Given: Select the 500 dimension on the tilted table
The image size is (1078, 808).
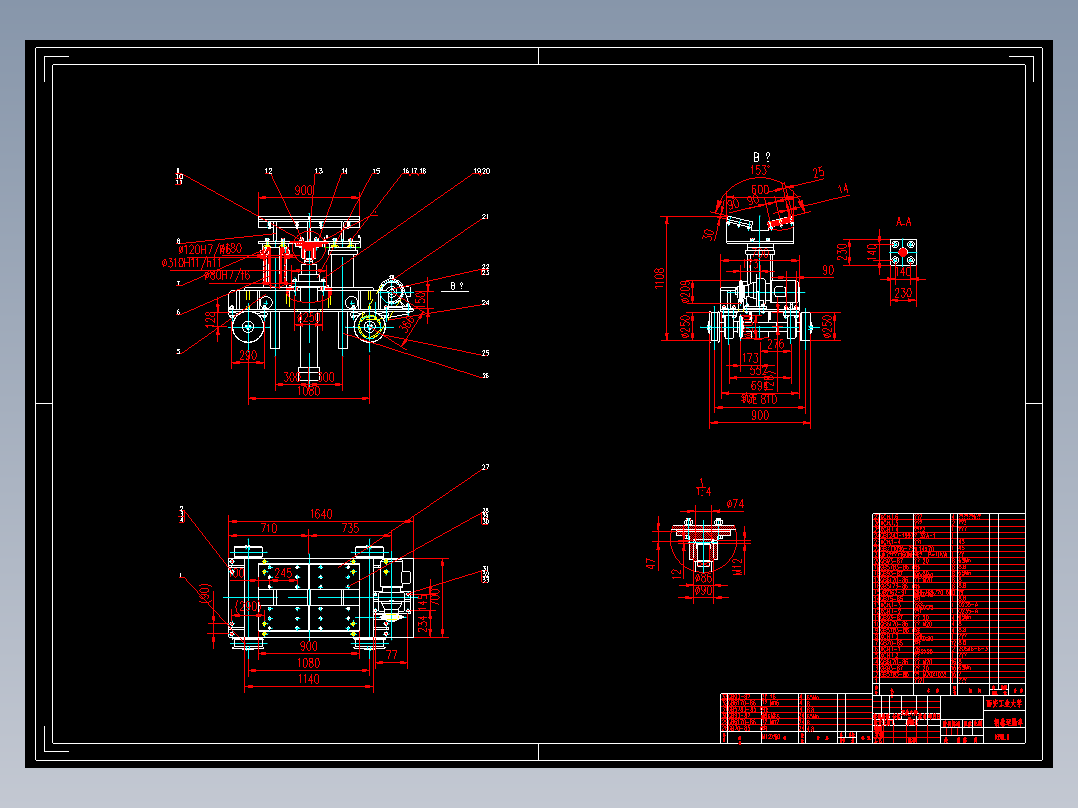Looking at the screenshot, I should point(760,189).
